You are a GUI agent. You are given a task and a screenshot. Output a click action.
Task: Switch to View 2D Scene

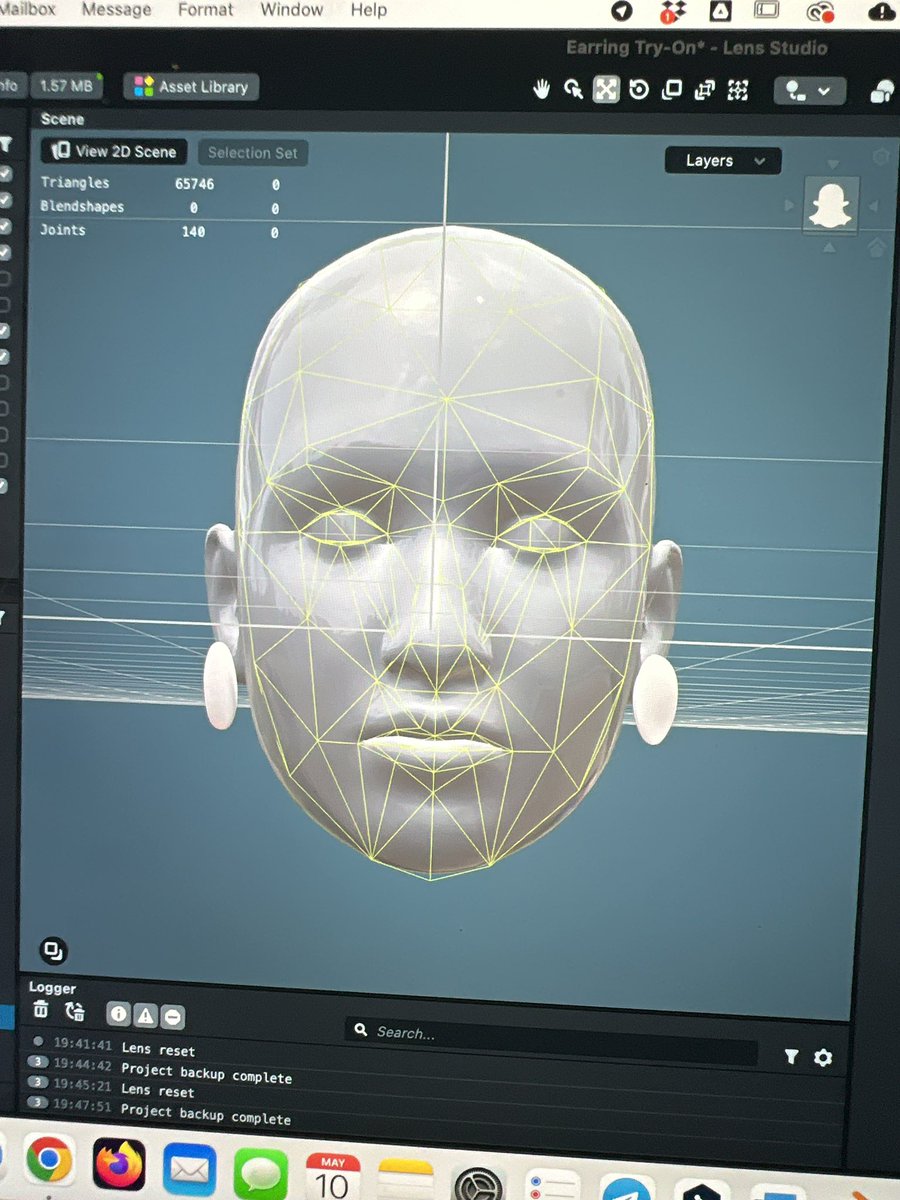(114, 152)
